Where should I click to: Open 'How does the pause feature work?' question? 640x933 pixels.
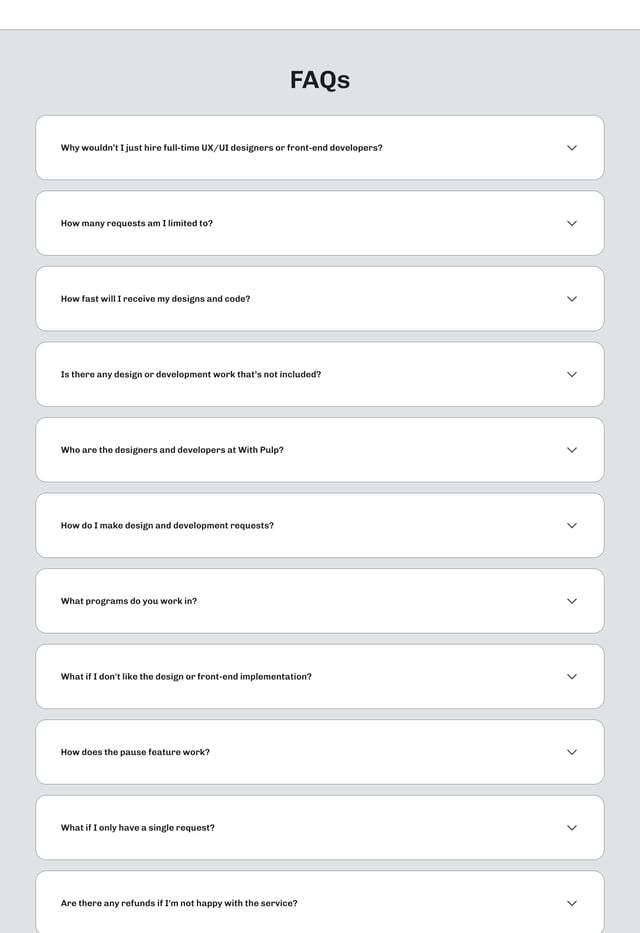click(x=135, y=752)
